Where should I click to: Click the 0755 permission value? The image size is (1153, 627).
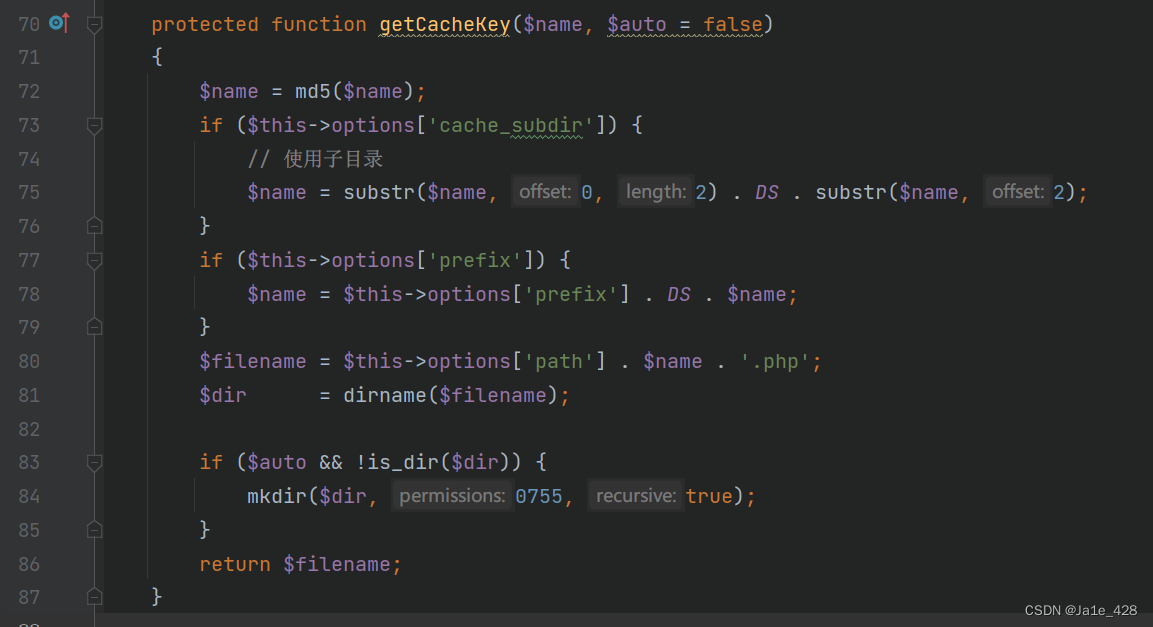tap(538, 496)
